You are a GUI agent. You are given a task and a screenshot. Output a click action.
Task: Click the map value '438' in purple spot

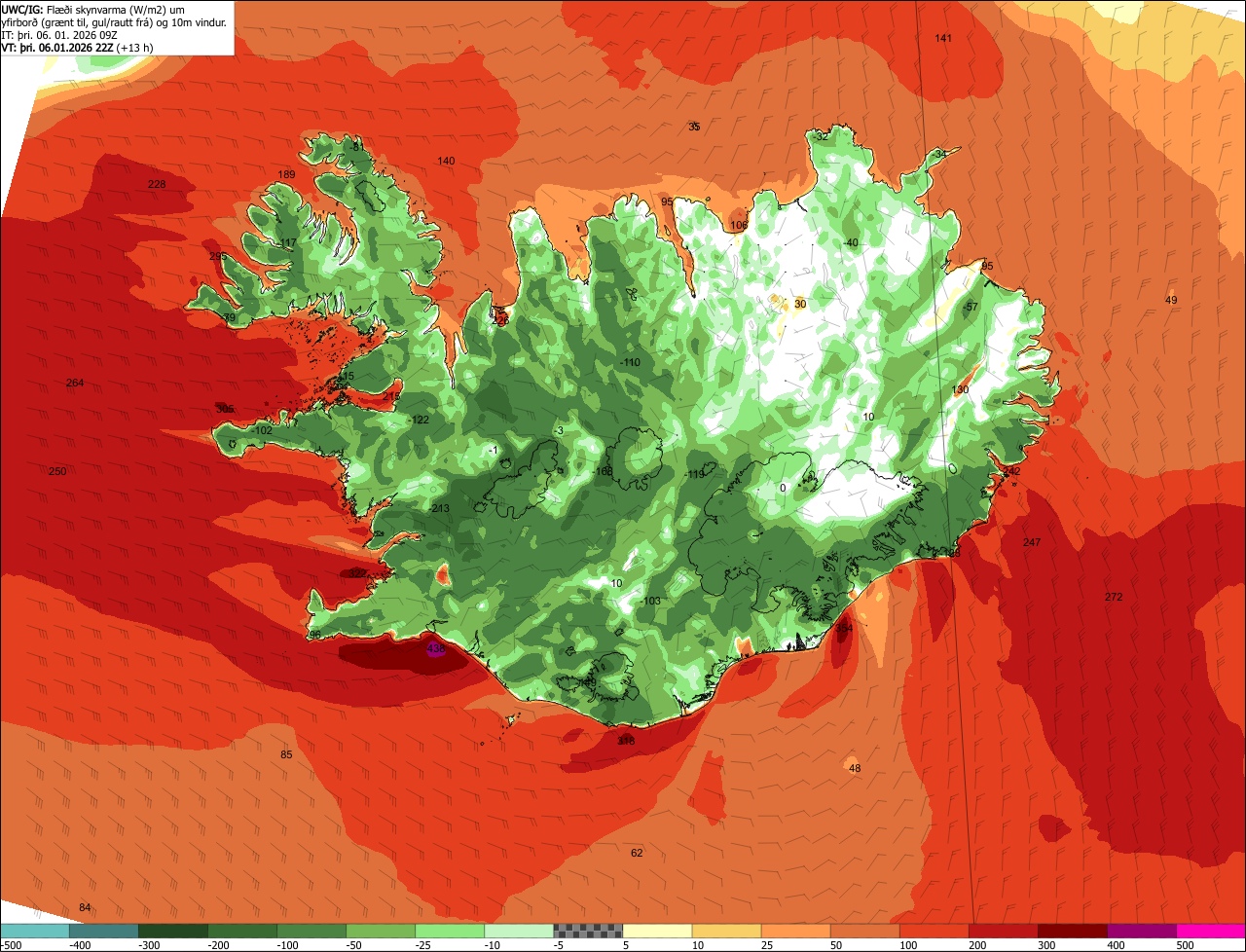pyautogui.click(x=436, y=648)
